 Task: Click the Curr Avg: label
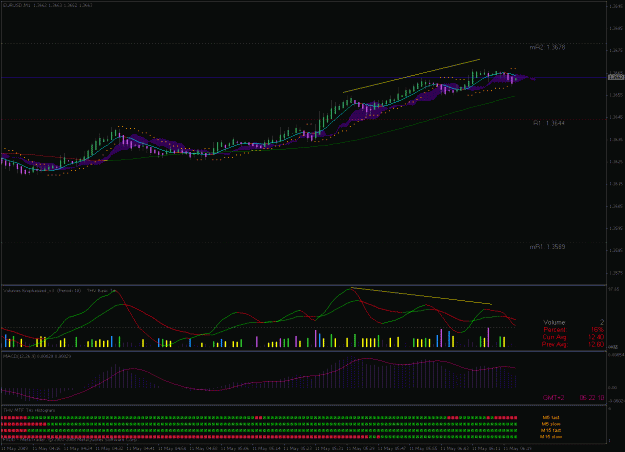[554, 337]
